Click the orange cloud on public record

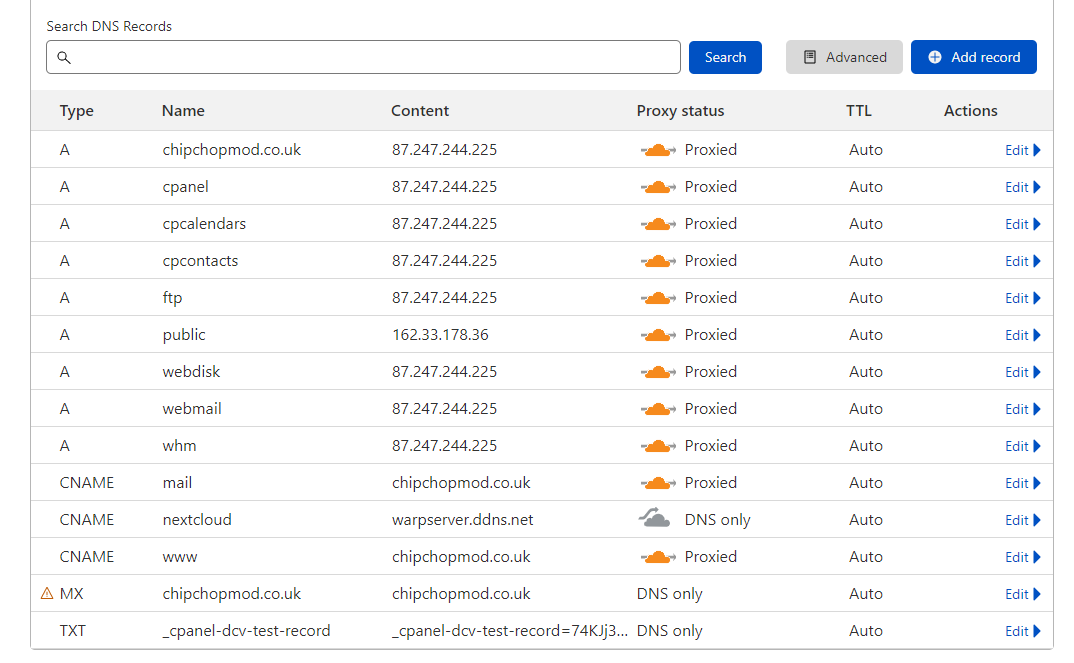pos(657,335)
